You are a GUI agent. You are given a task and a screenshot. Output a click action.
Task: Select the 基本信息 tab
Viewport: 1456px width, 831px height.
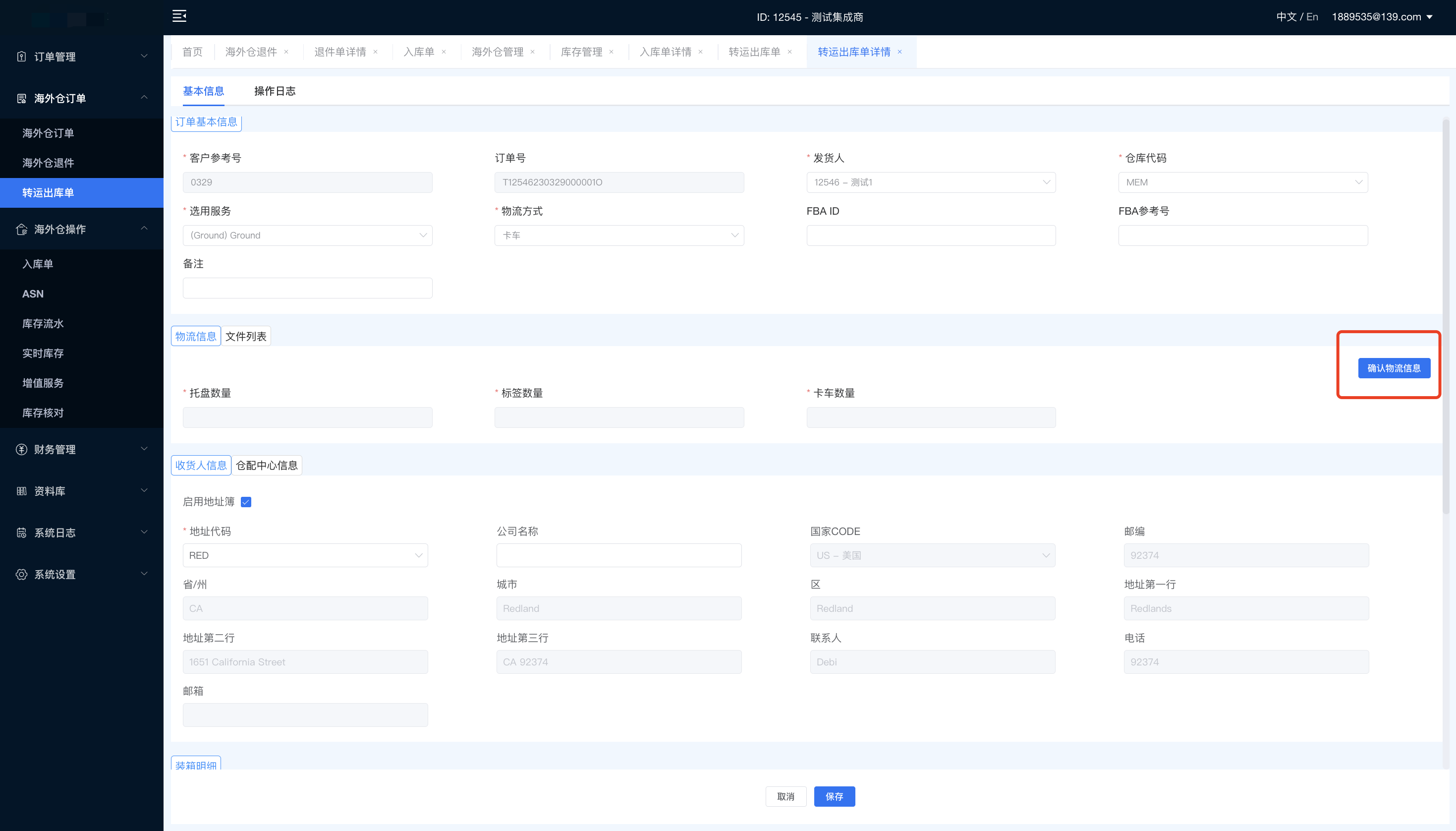(x=204, y=91)
